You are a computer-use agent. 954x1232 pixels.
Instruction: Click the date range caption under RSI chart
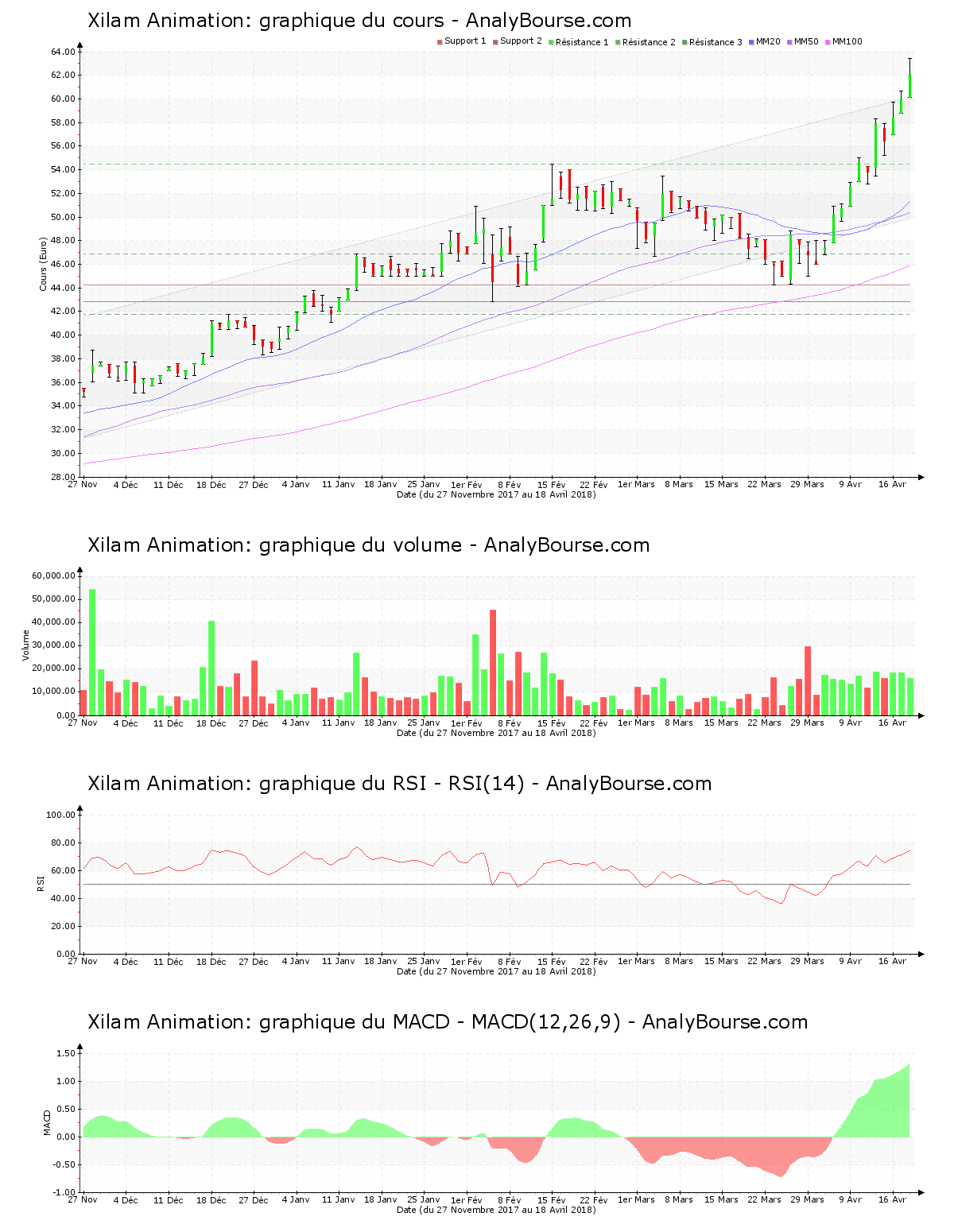496,971
